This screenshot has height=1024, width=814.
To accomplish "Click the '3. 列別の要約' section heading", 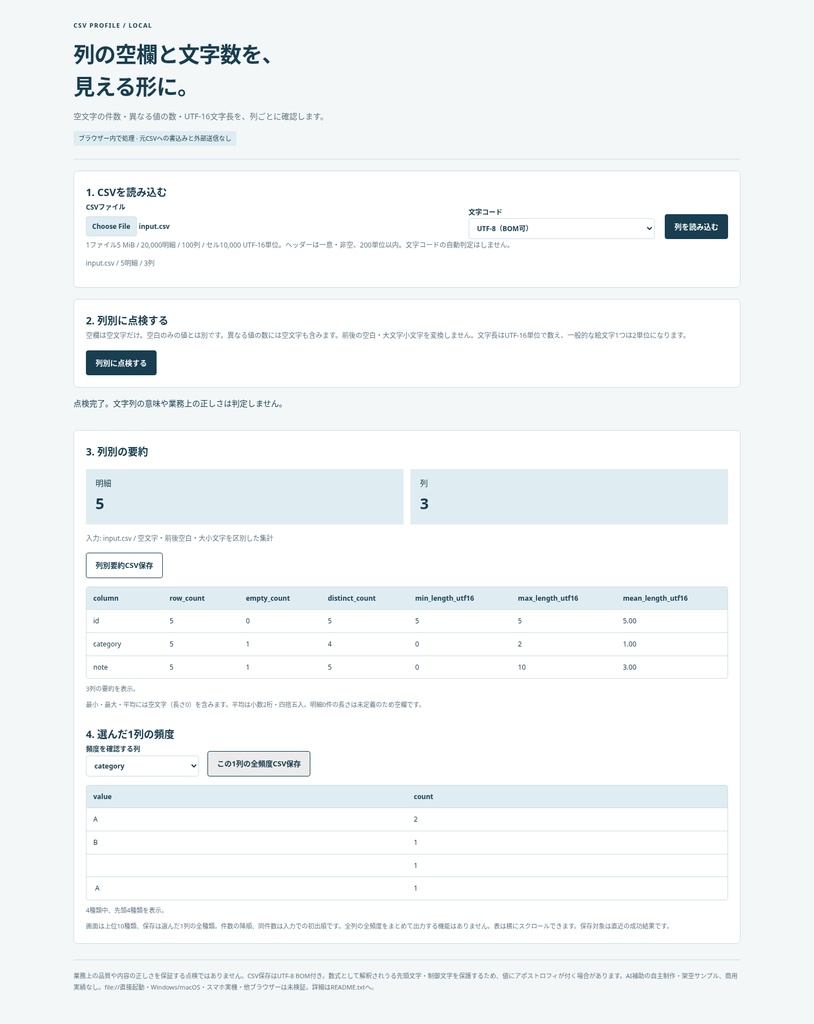I will (117, 452).
